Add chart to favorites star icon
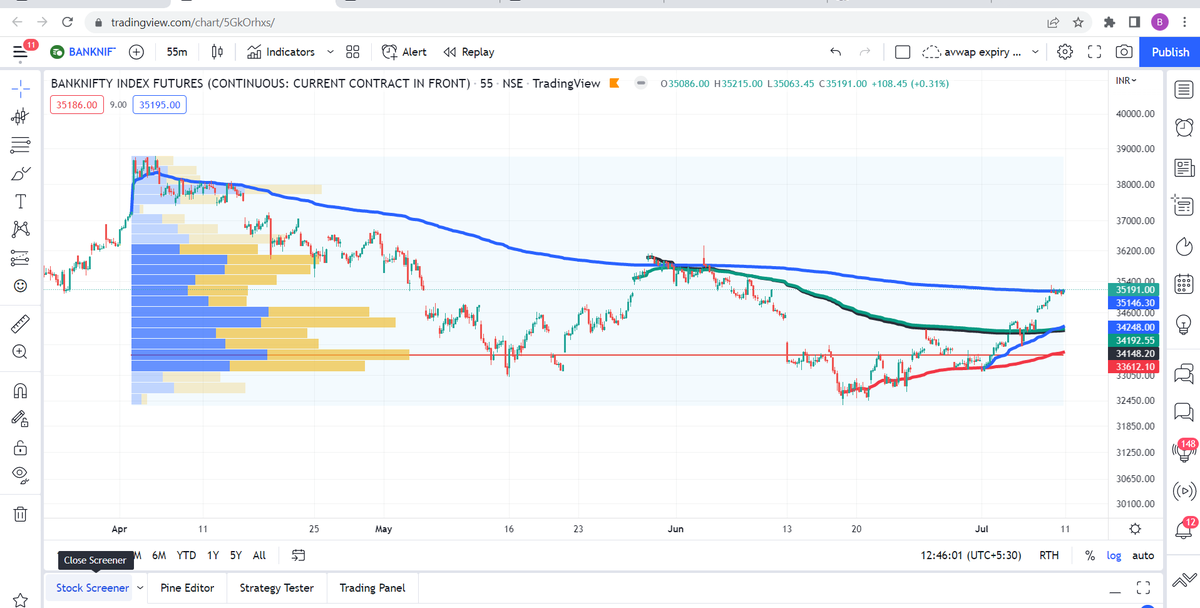Viewport: 1200px width, 608px height. coord(20,599)
